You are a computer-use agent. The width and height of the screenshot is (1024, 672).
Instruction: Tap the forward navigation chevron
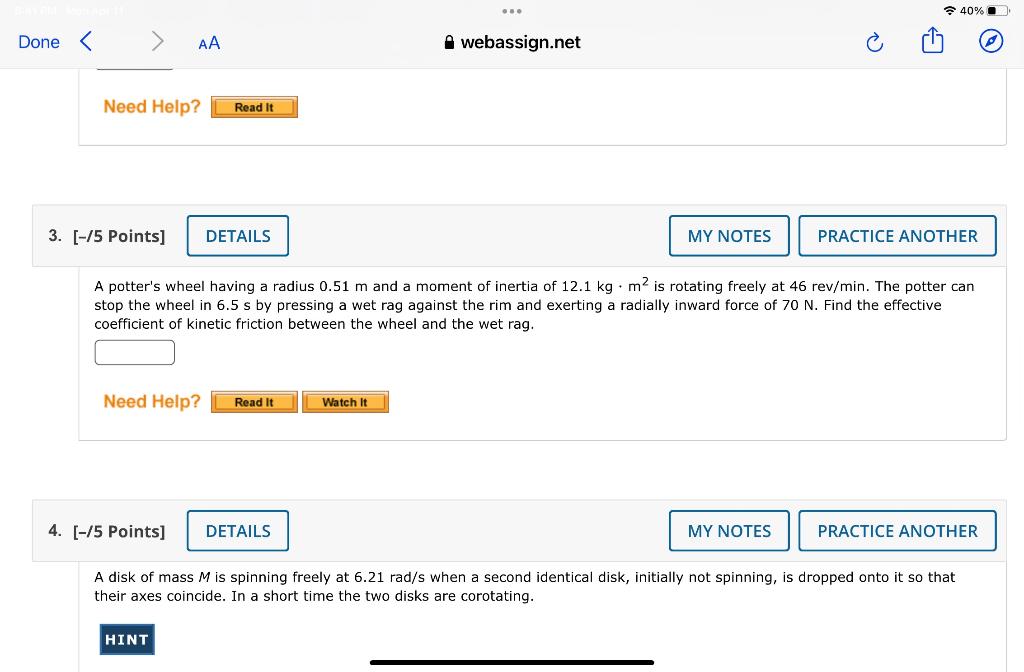point(157,41)
